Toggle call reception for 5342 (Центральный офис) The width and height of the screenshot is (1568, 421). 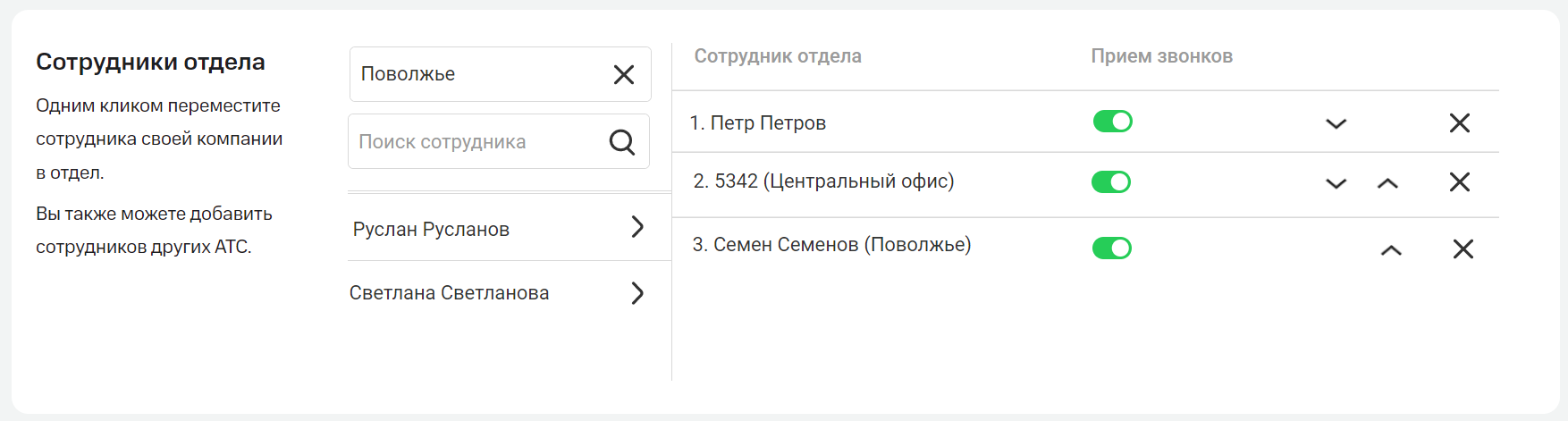[1111, 182]
